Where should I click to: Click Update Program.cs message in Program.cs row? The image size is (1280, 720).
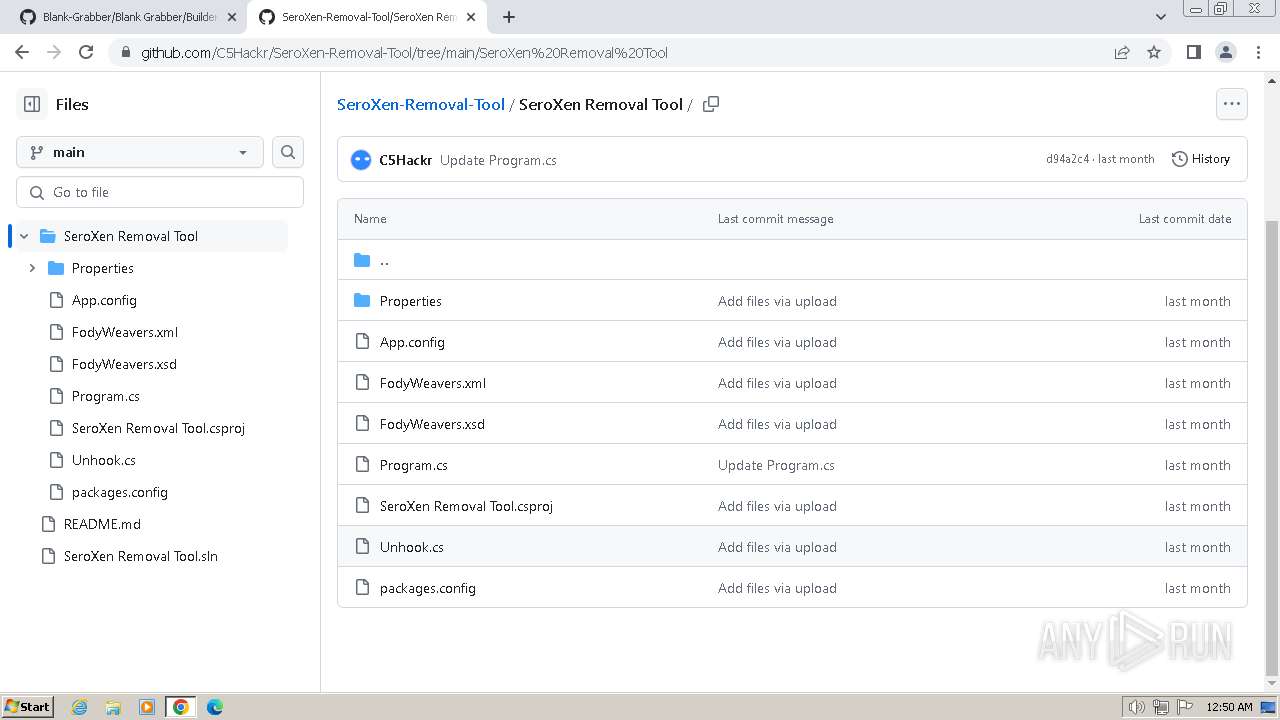[776, 465]
